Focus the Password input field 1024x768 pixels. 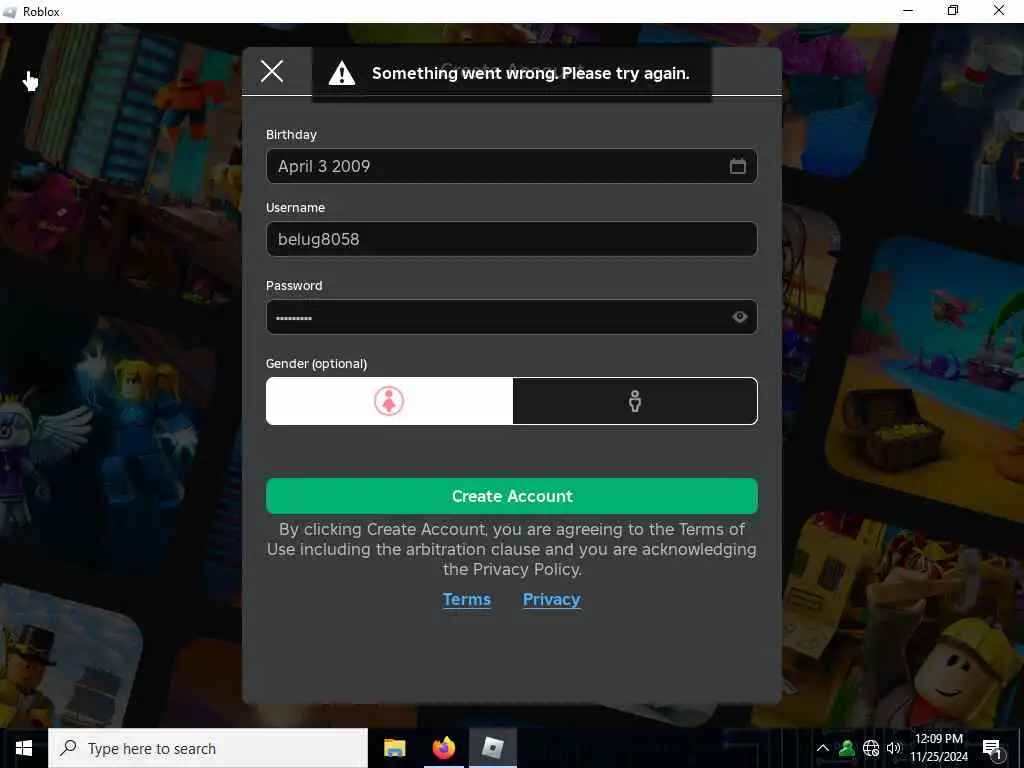(511, 317)
